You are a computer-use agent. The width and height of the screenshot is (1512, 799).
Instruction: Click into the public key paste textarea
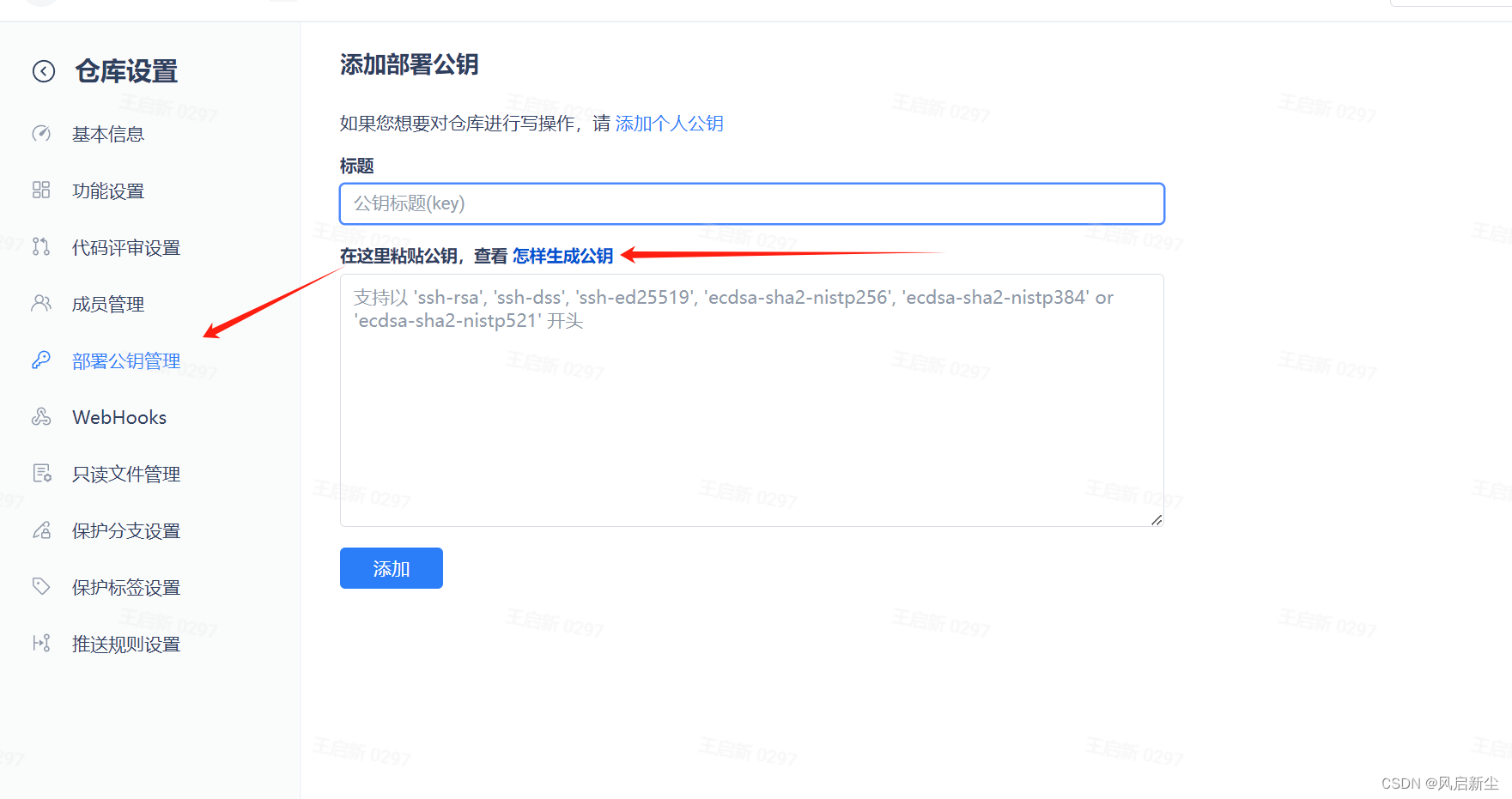pyautogui.click(x=752, y=400)
